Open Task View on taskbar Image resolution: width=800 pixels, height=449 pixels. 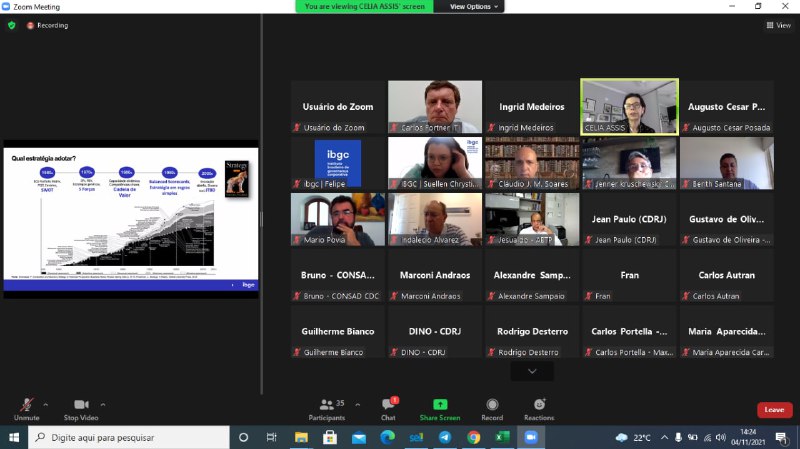(x=271, y=437)
